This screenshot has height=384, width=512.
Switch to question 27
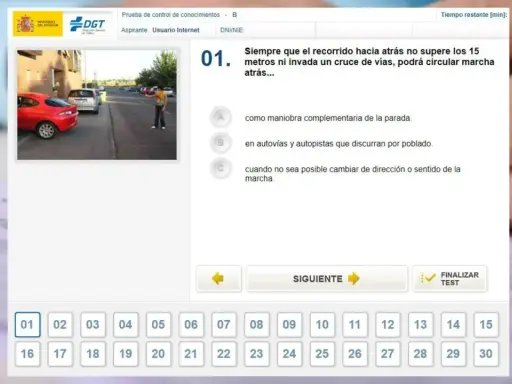(388, 354)
